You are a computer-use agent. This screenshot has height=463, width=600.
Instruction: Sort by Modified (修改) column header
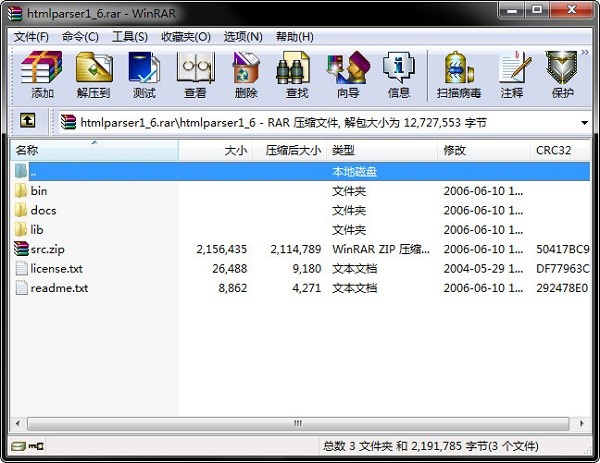[x=484, y=150]
